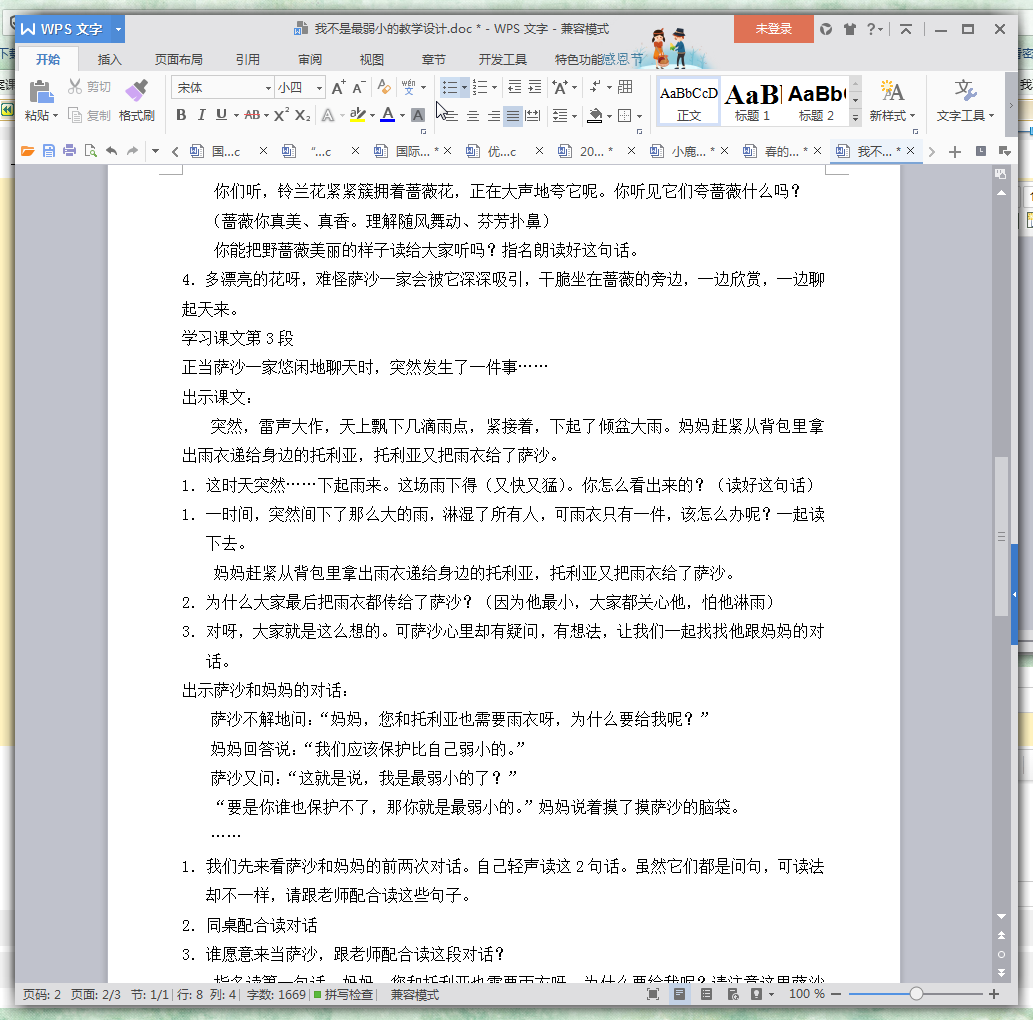Decrease paragraph indent
1033x1020 pixels.
(x=515, y=87)
